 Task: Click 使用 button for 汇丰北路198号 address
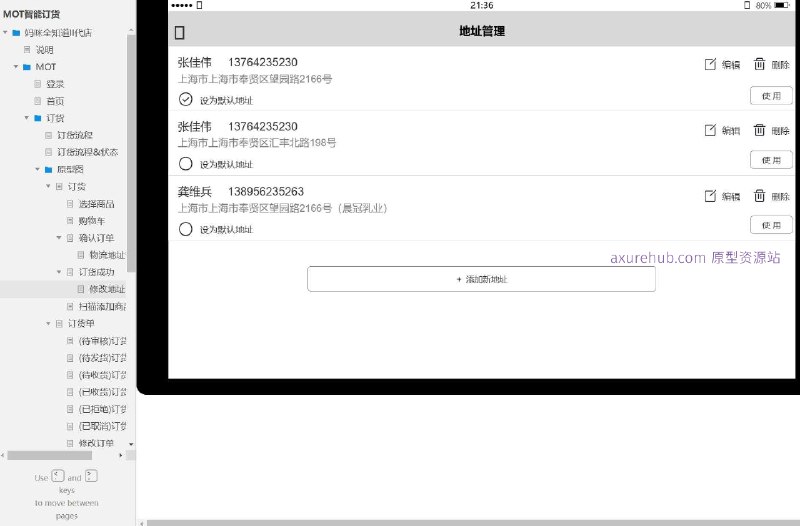tap(771, 160)
